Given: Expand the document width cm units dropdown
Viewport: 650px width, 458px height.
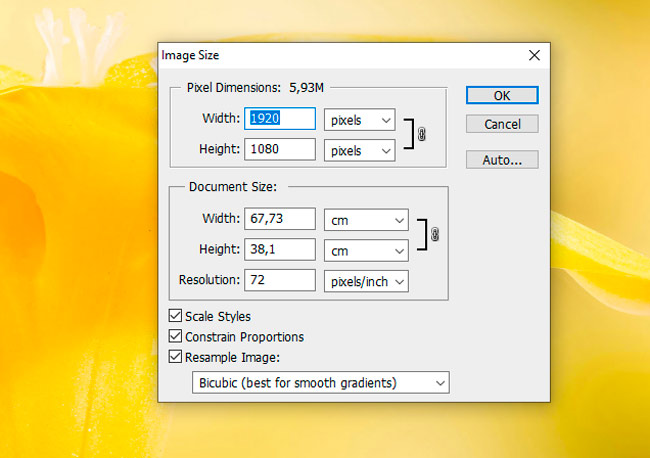Looking at the screenshot, I should tap(366, 219).
